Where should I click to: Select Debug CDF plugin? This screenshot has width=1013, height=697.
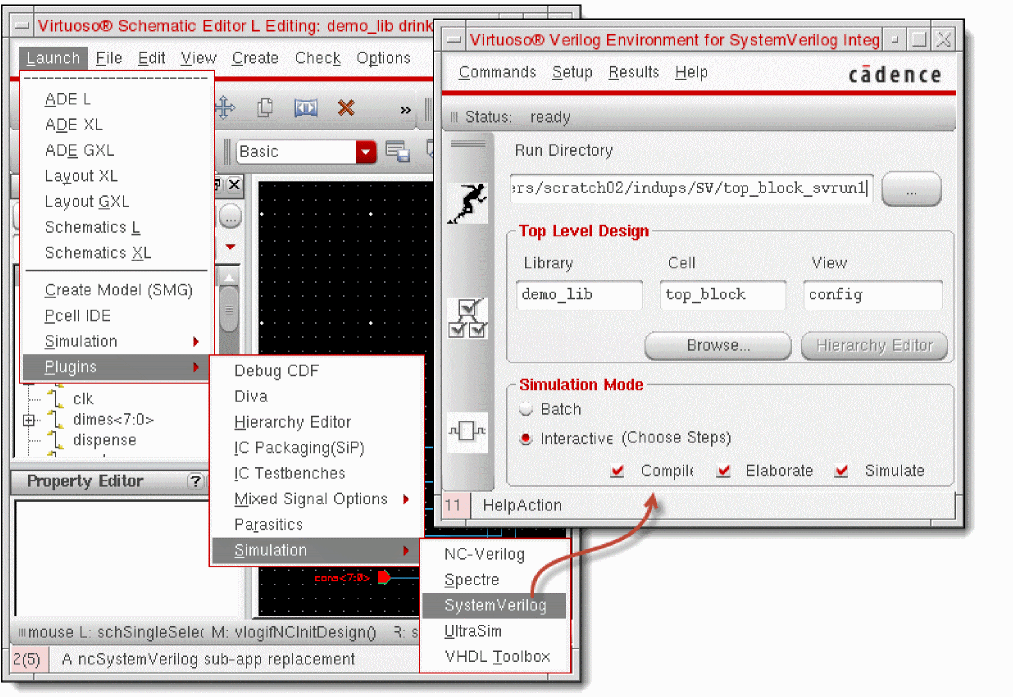point(317,371)
